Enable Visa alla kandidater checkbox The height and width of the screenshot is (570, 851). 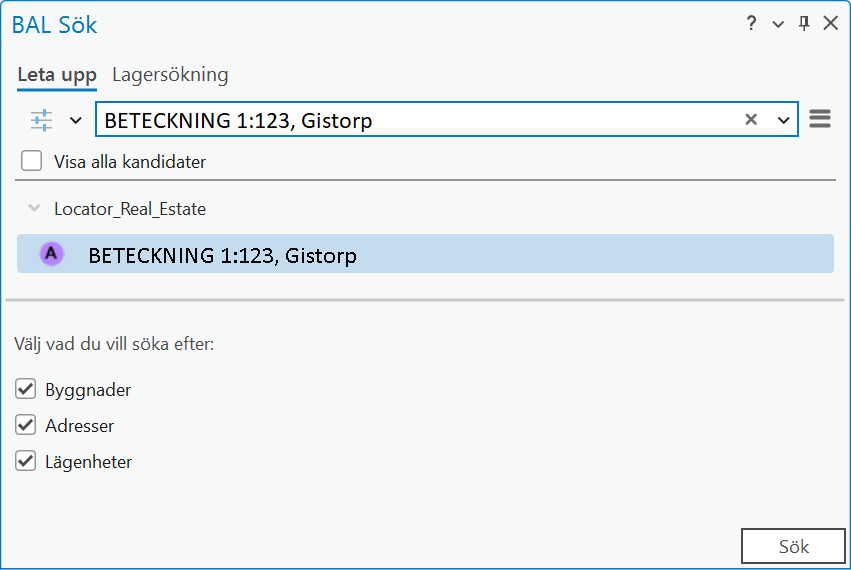tap(32, 161)
